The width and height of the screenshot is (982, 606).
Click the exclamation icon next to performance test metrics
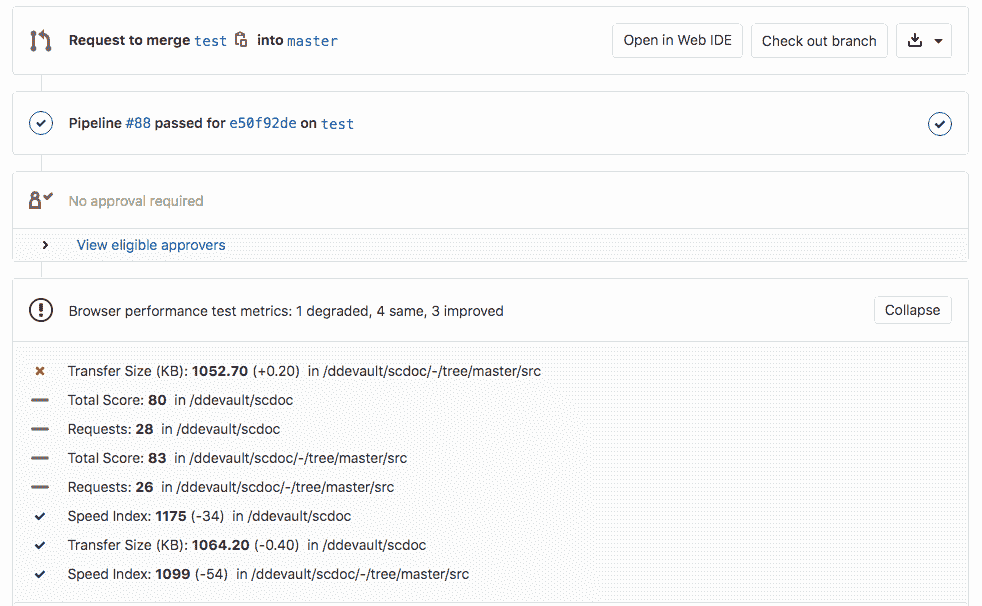coord(40,310)
